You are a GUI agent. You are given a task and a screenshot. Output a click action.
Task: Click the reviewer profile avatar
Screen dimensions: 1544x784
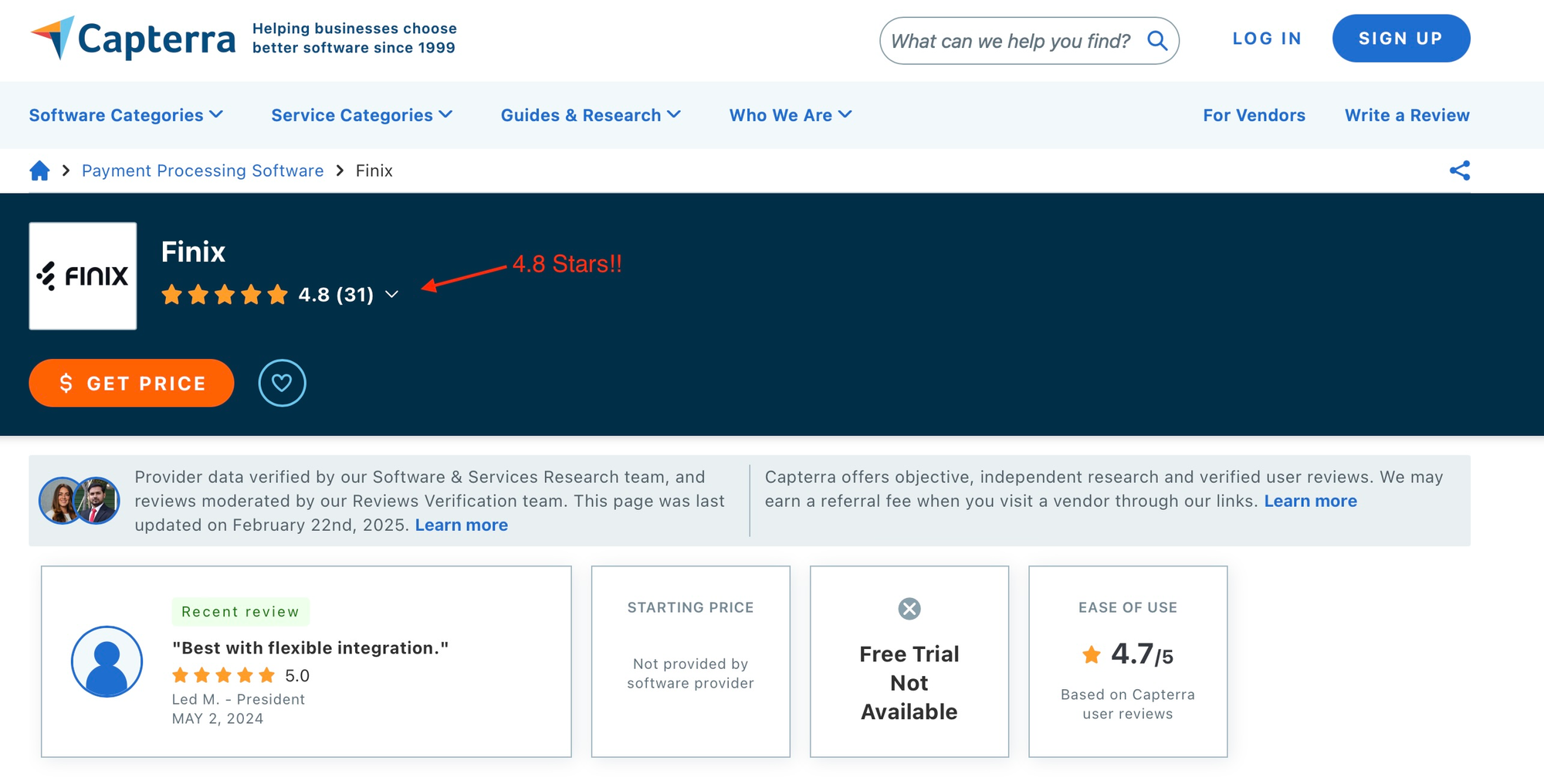coord(107,661)
